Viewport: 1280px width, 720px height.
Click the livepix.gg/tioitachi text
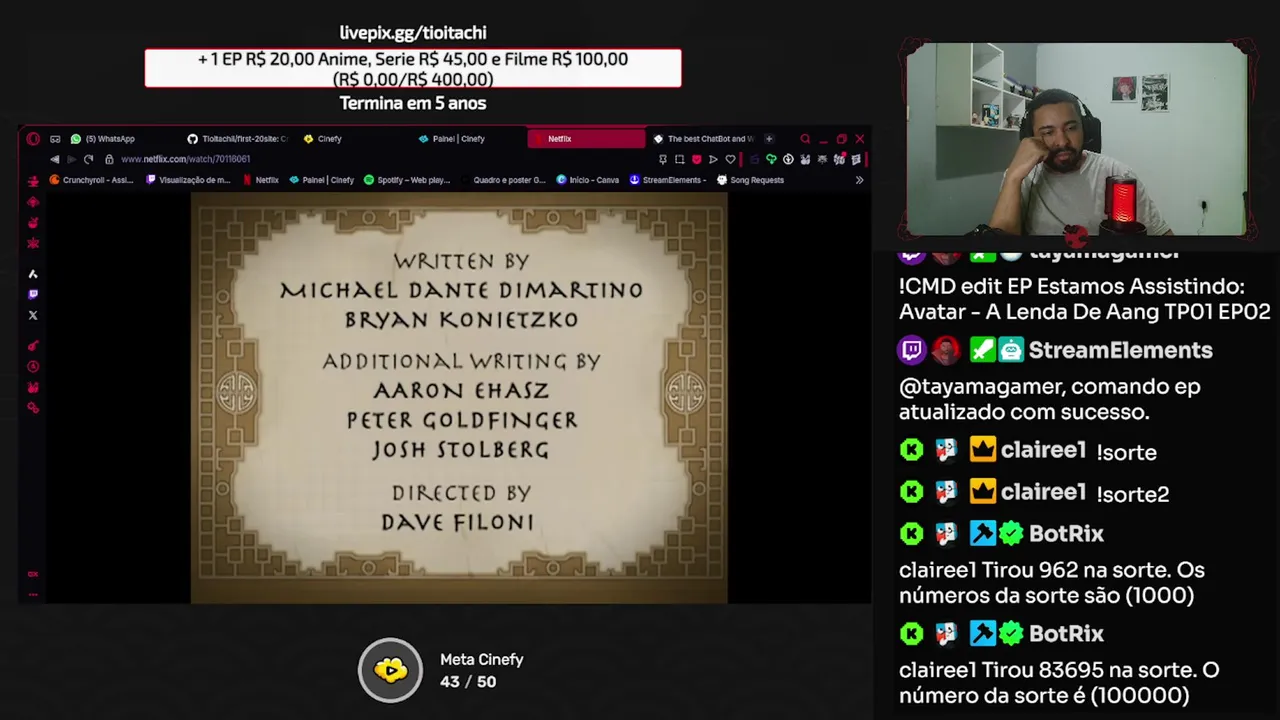click(413, 33)
